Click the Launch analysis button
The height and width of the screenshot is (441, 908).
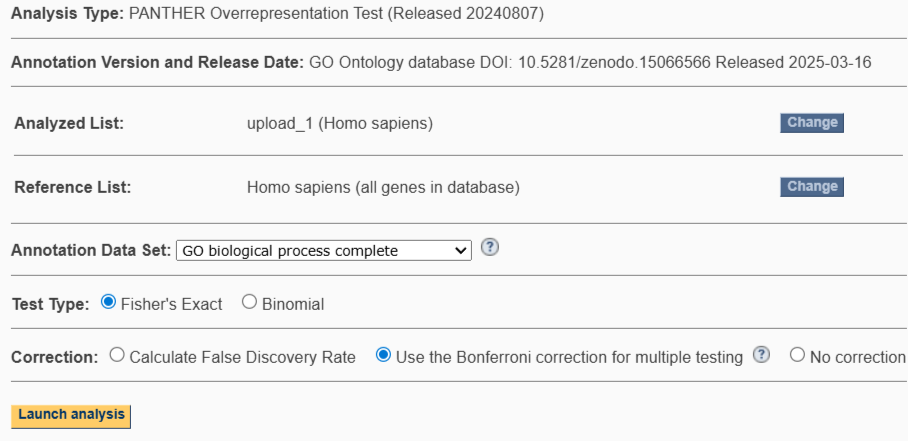[x=71, y=414]
